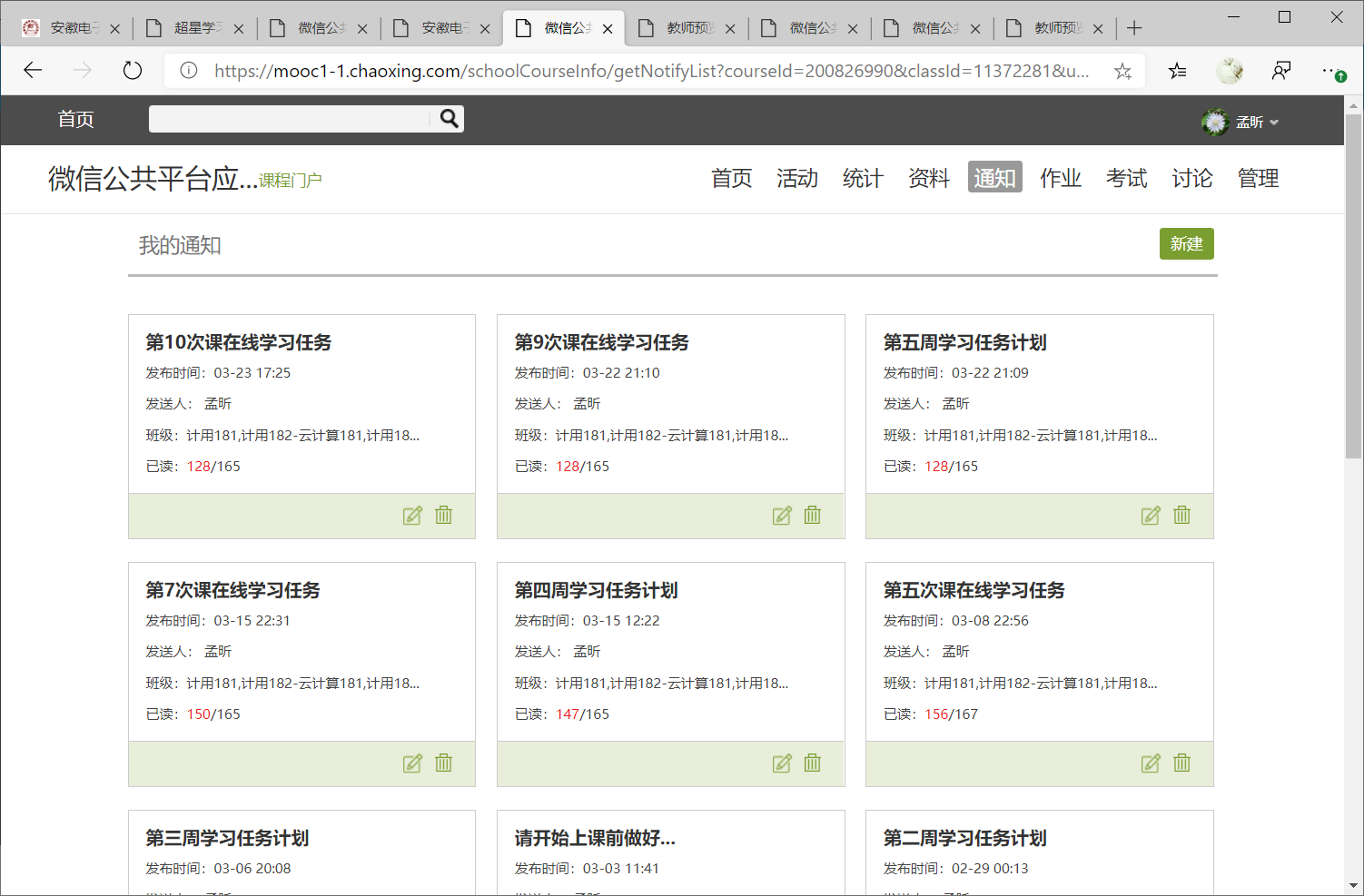Refresh the current browser page

[x=133, y=71]
